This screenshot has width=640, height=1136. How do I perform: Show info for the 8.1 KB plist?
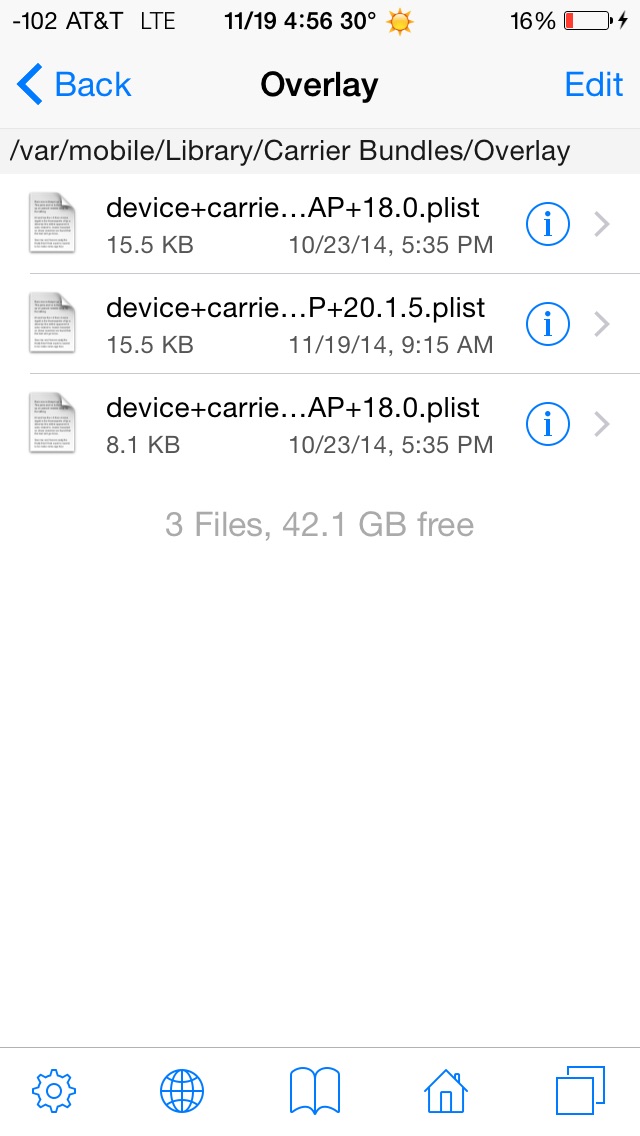pyautogui.click(x=547, y=425)
